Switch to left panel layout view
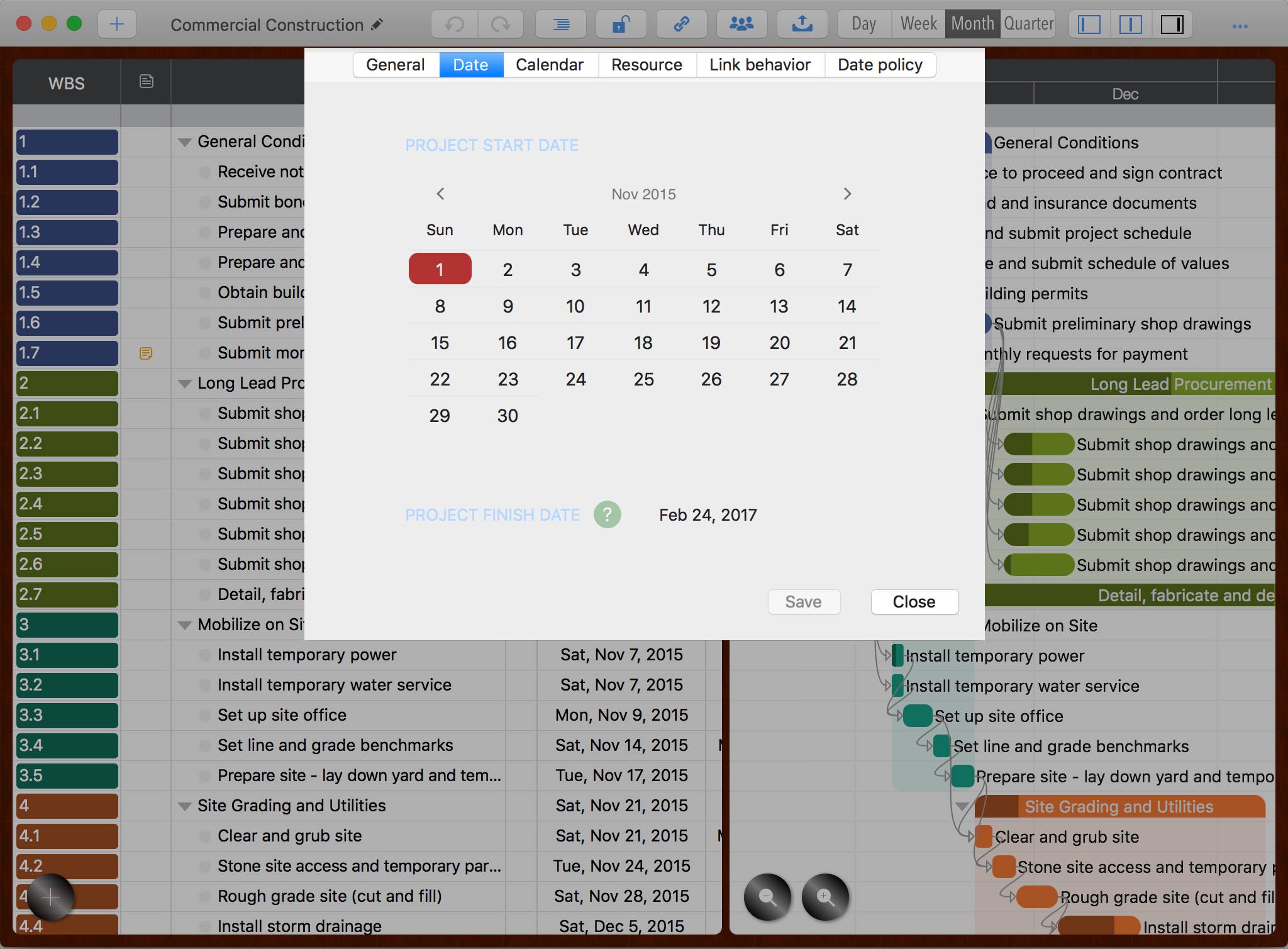 pyautogui.click(x=1089, y=25)
